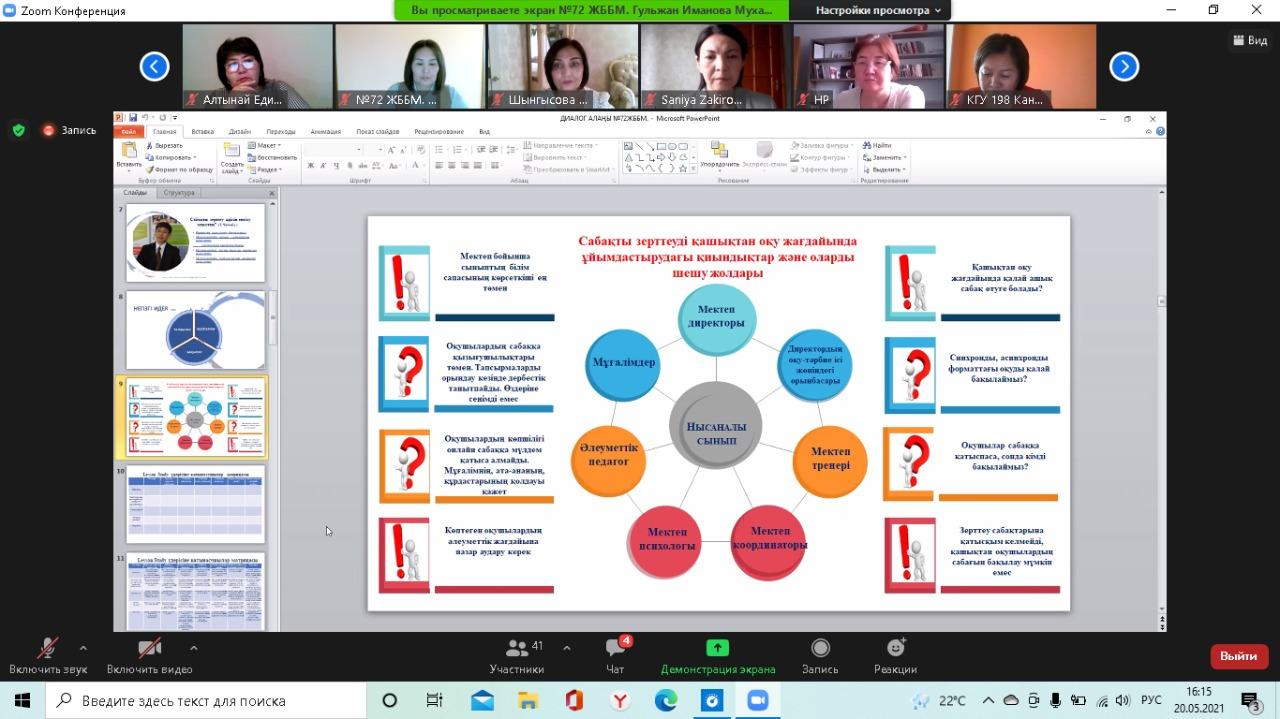Switch to the Вид view layout
The image size is (1280, 719).
click(x=1251, y=41)
